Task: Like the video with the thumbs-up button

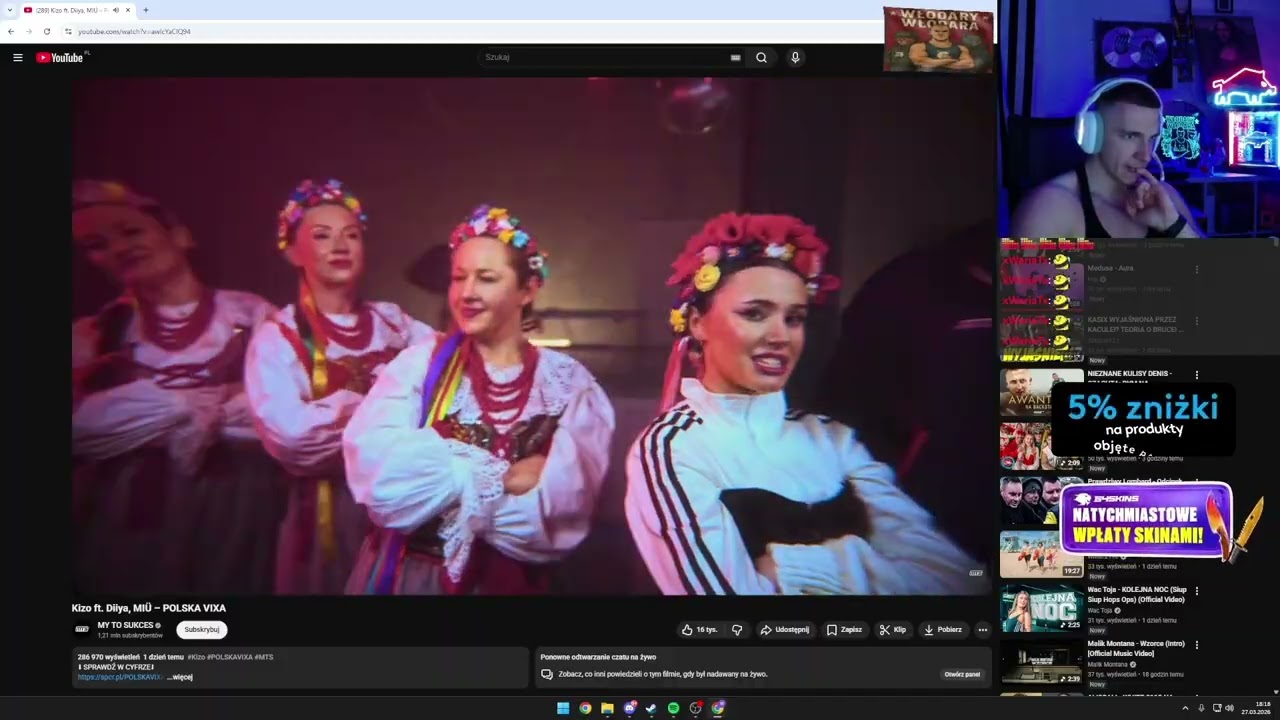Action: [x=700, y=630]
